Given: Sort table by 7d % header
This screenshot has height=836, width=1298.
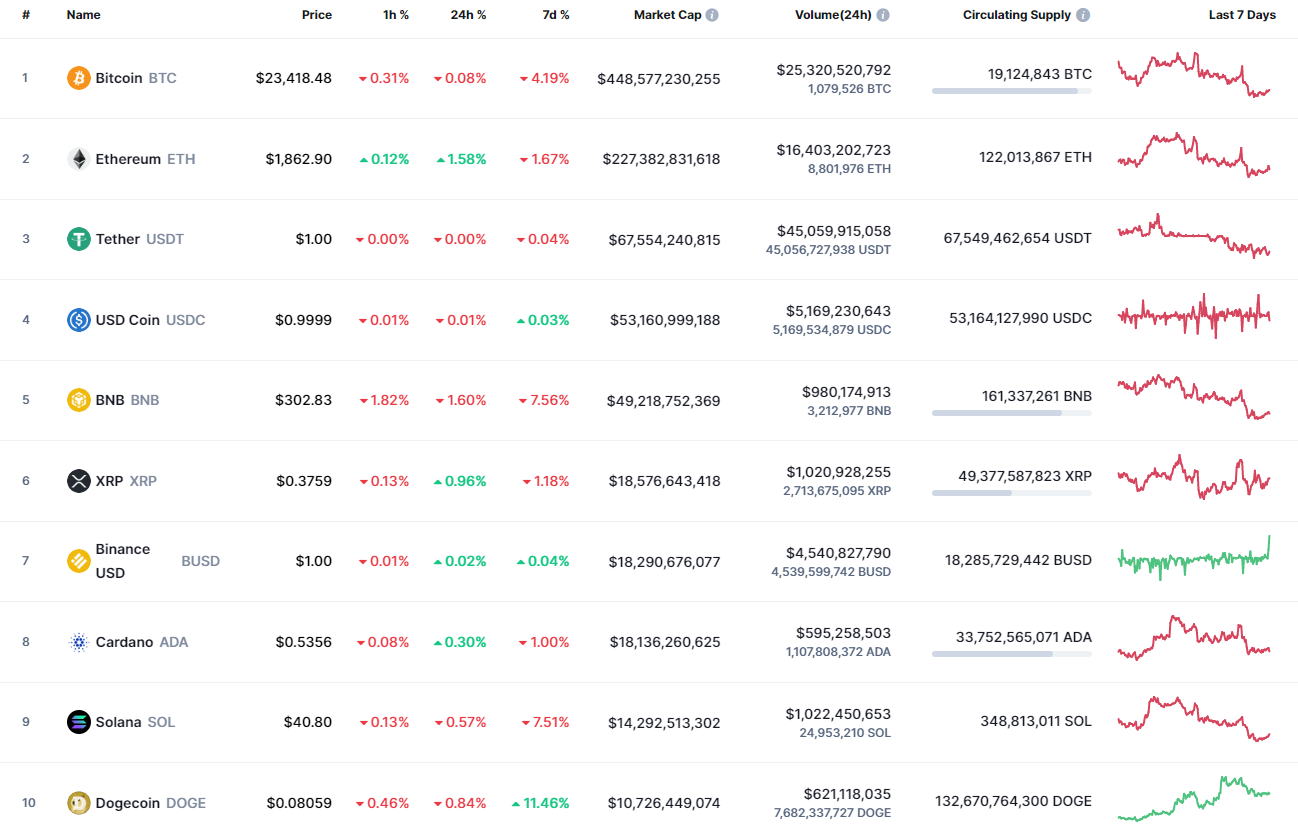Looking at the screenshot, I should [x=555, y=14].
